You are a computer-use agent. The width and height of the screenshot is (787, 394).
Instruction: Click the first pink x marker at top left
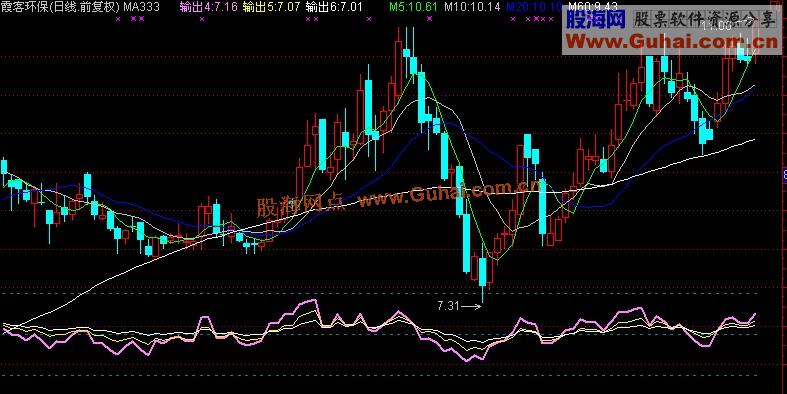(x=118, y=19)
